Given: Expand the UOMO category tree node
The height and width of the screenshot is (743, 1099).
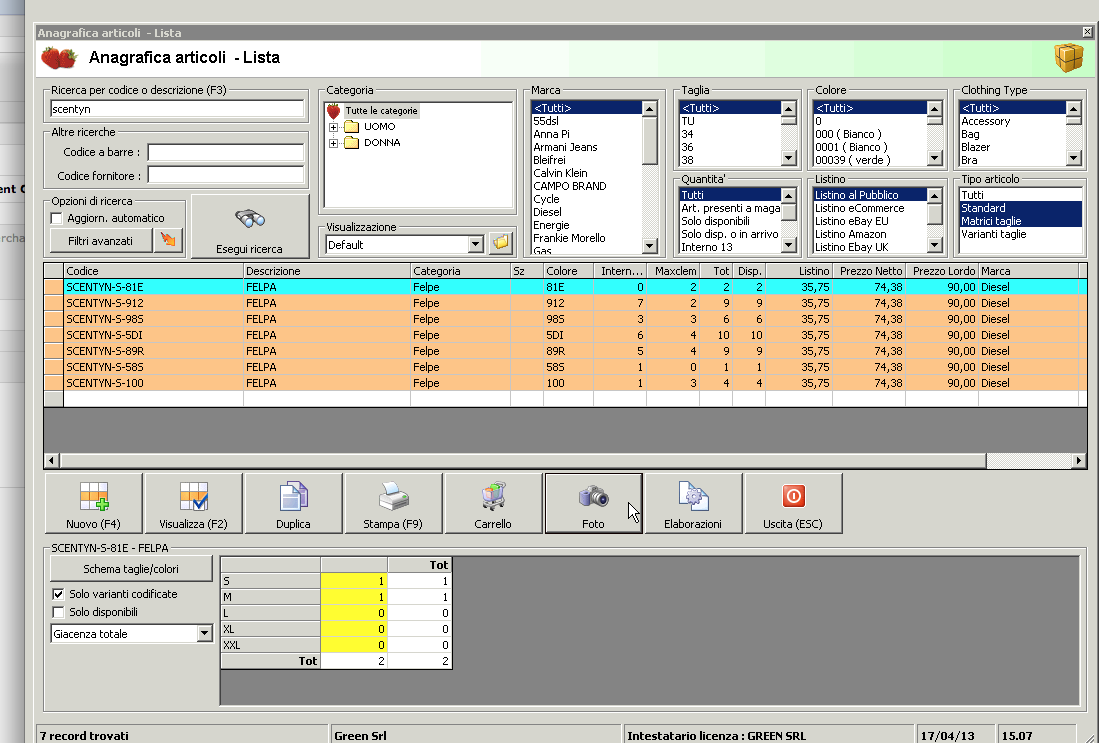Looking at the screenshot, I should click(333, 127).
